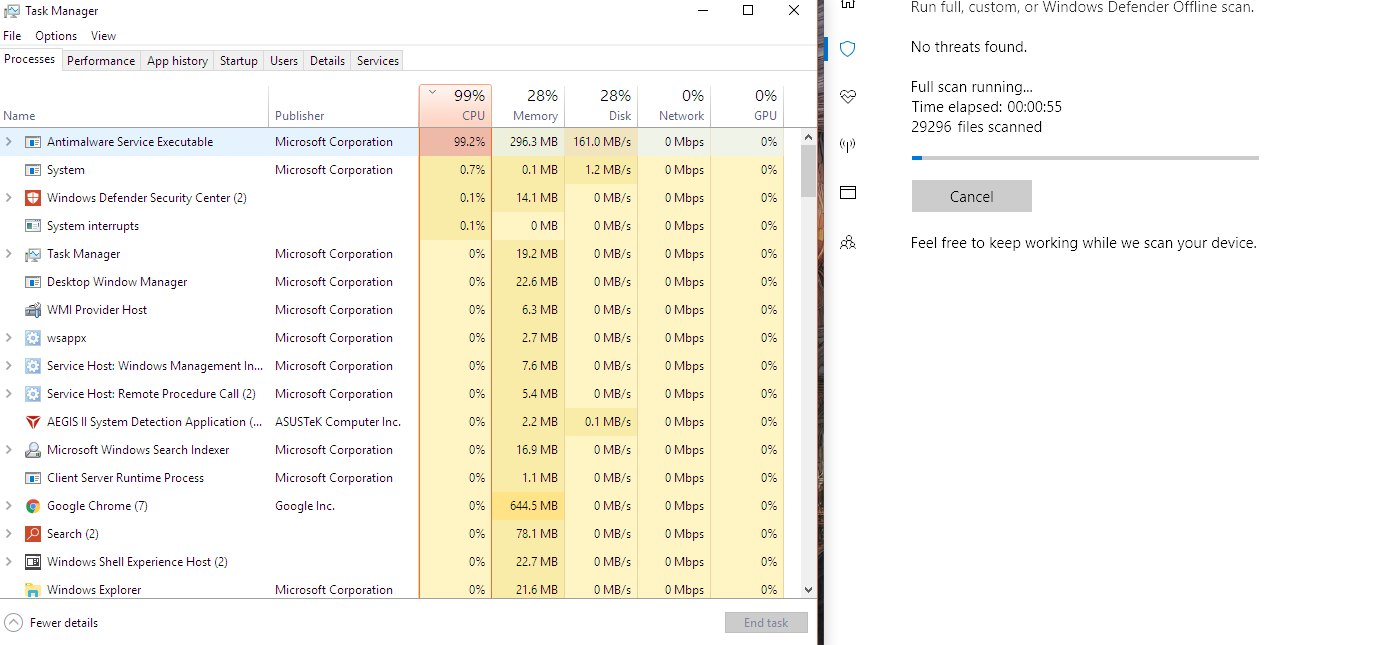Image resolution: width=1380 pixels, height=645 pixels.
Task: Switch to the Startup tab
Action: coord(239,61)
